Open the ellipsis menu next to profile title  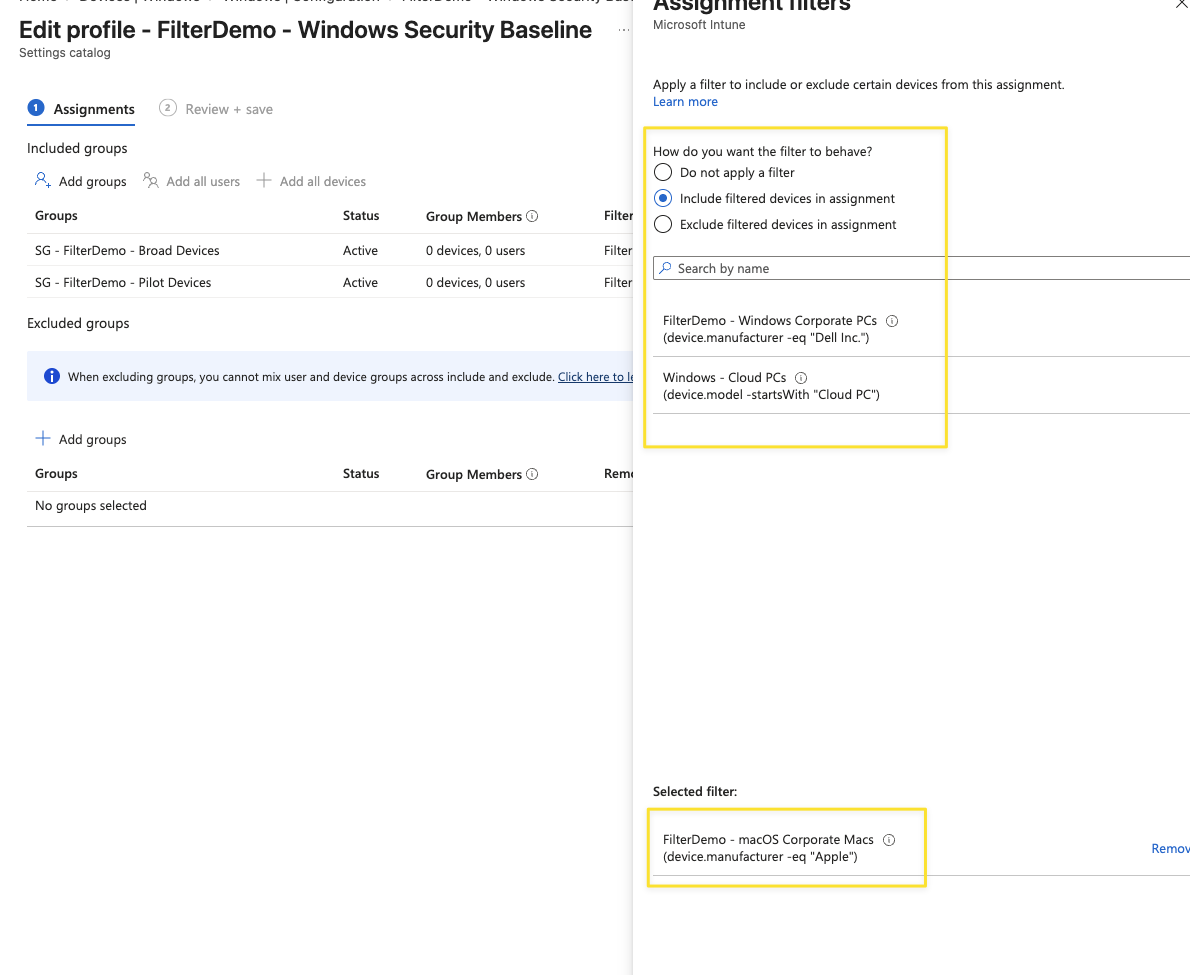[624, 30]
